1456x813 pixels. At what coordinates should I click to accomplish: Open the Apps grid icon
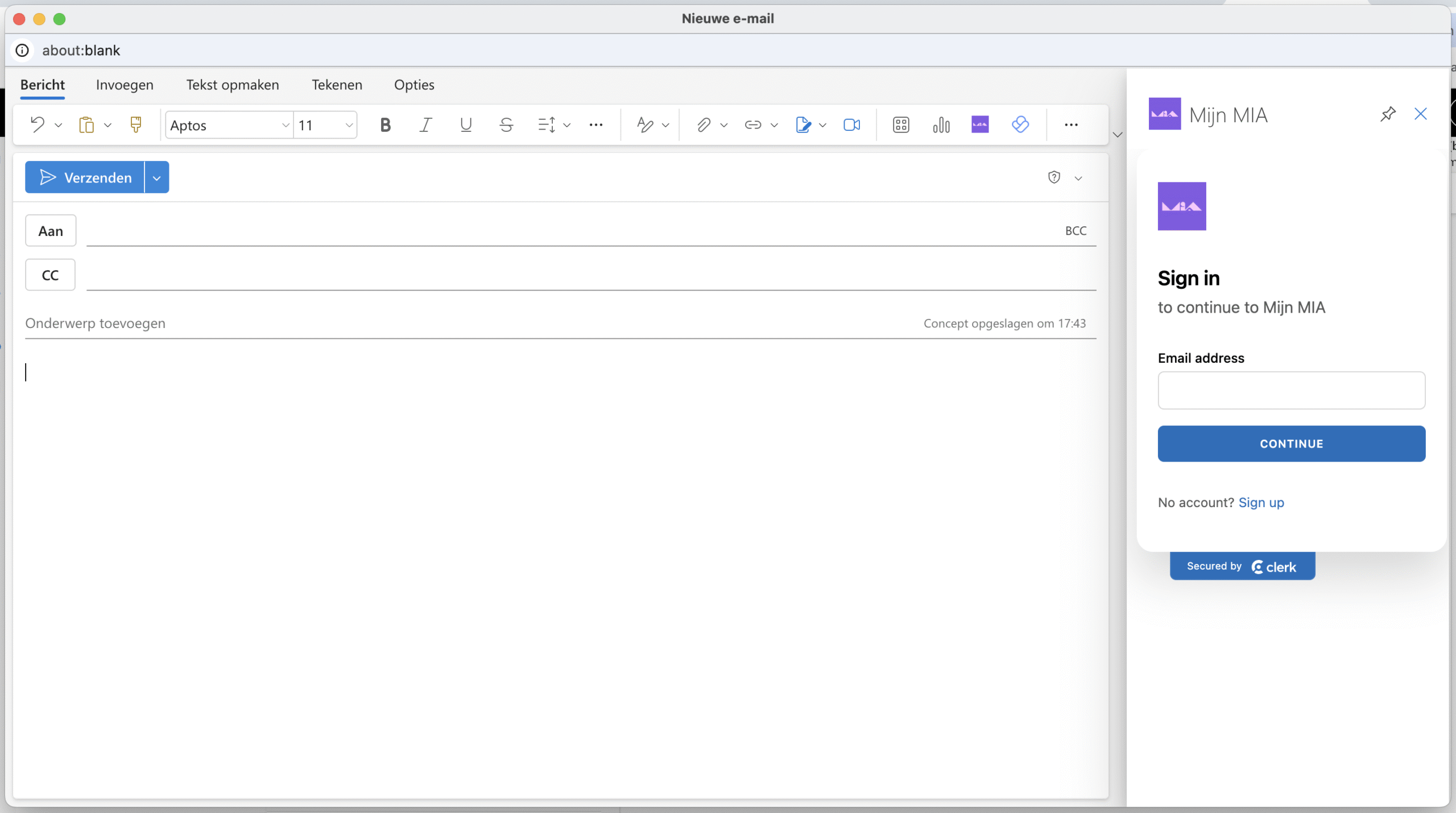[x=901, y=125]
